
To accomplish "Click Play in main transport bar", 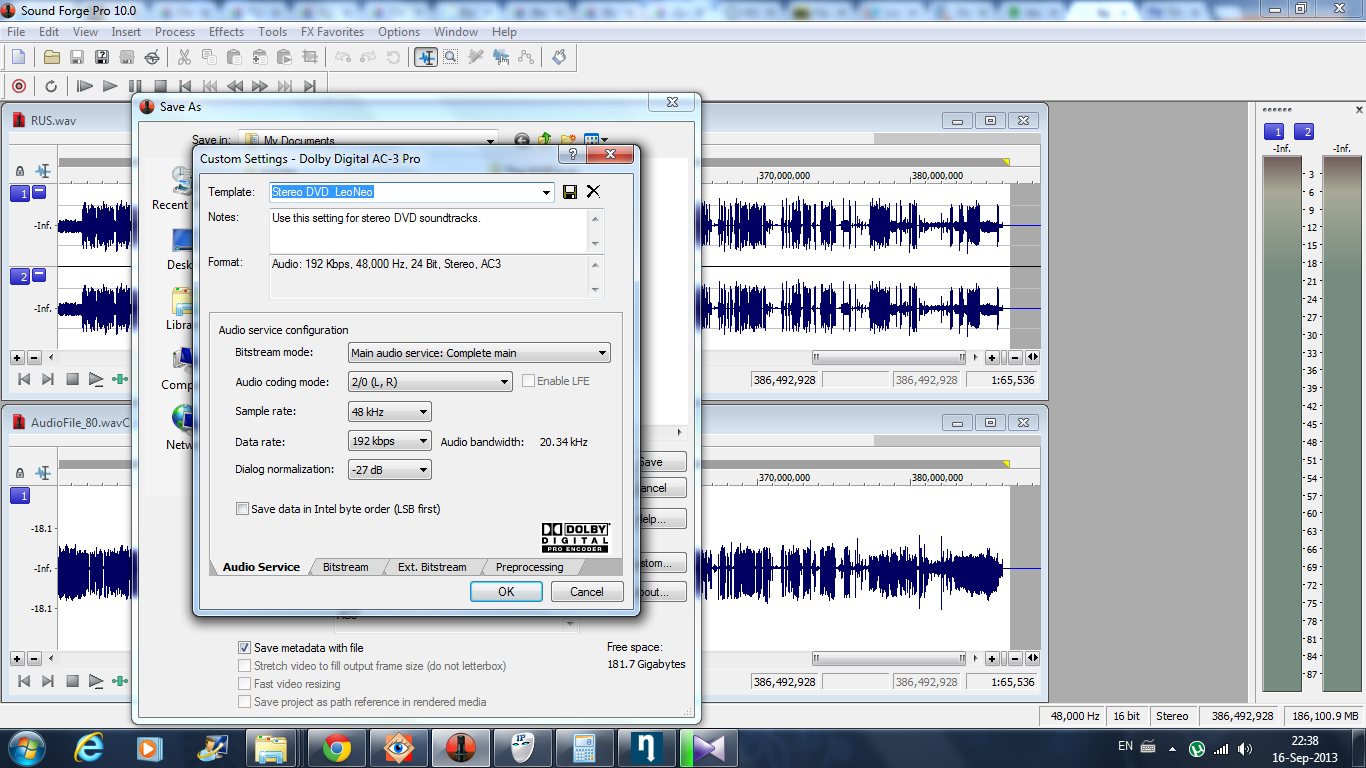I will click(110, 86).
